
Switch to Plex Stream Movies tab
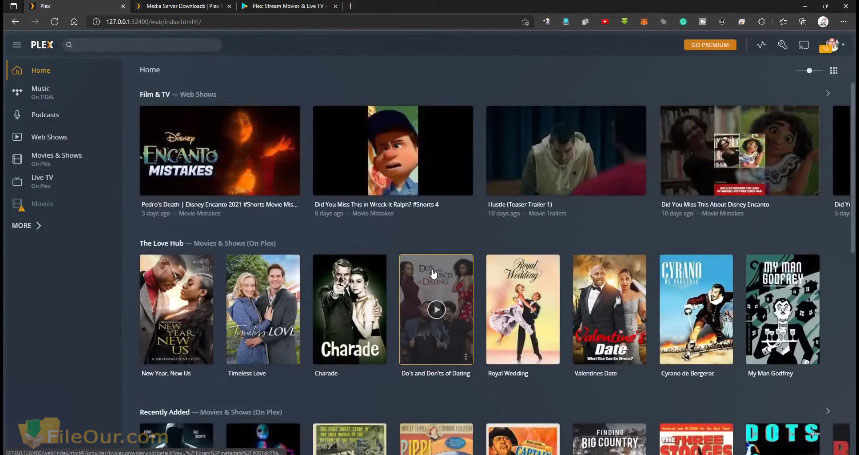(289, 6)
